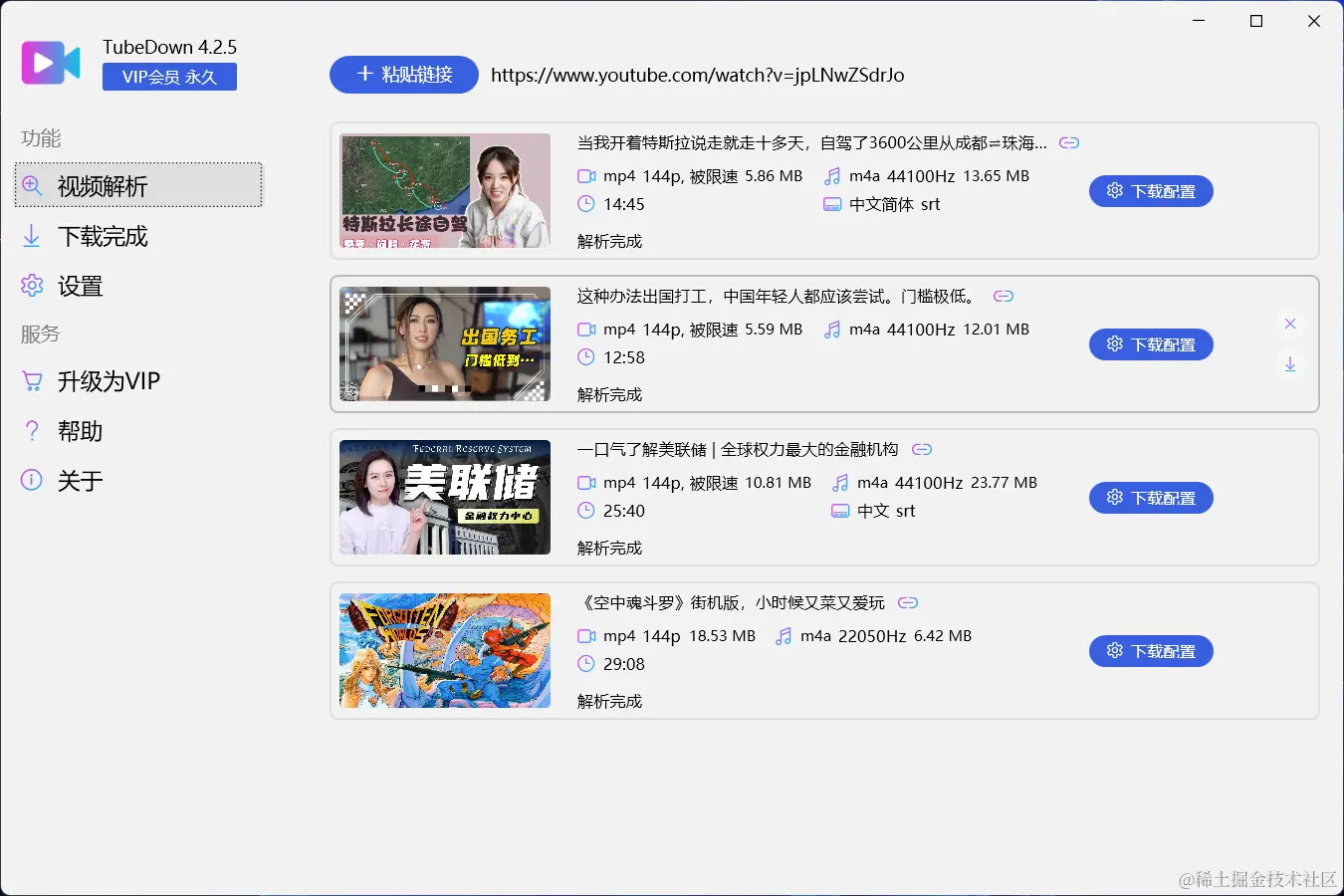Open the 下载完成 section

click(x=138, y=236)
